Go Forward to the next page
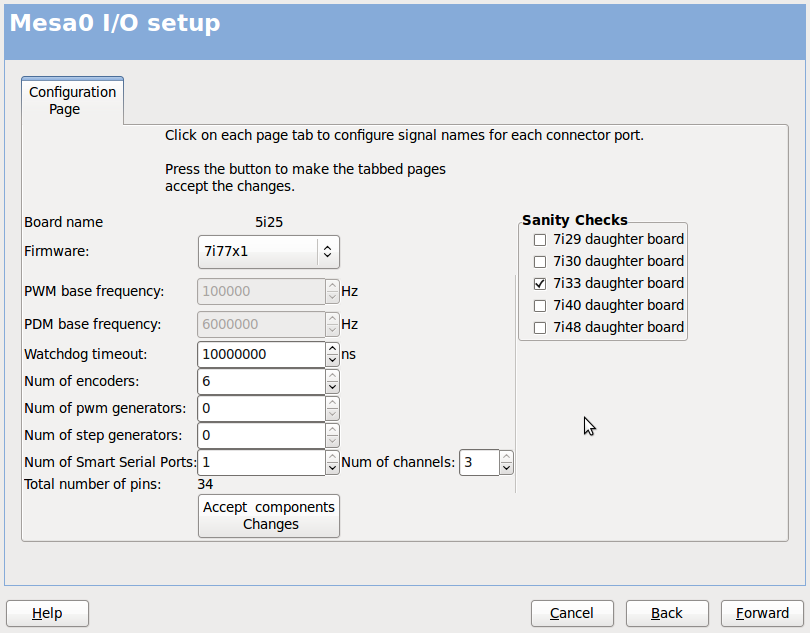 pos(762,613)
